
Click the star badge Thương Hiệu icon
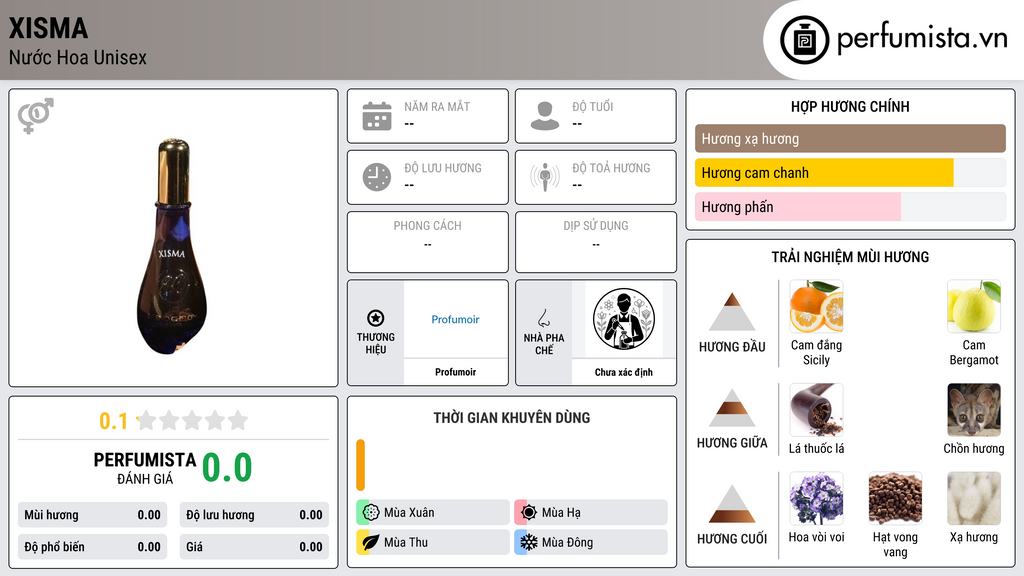tap(376, 318)
